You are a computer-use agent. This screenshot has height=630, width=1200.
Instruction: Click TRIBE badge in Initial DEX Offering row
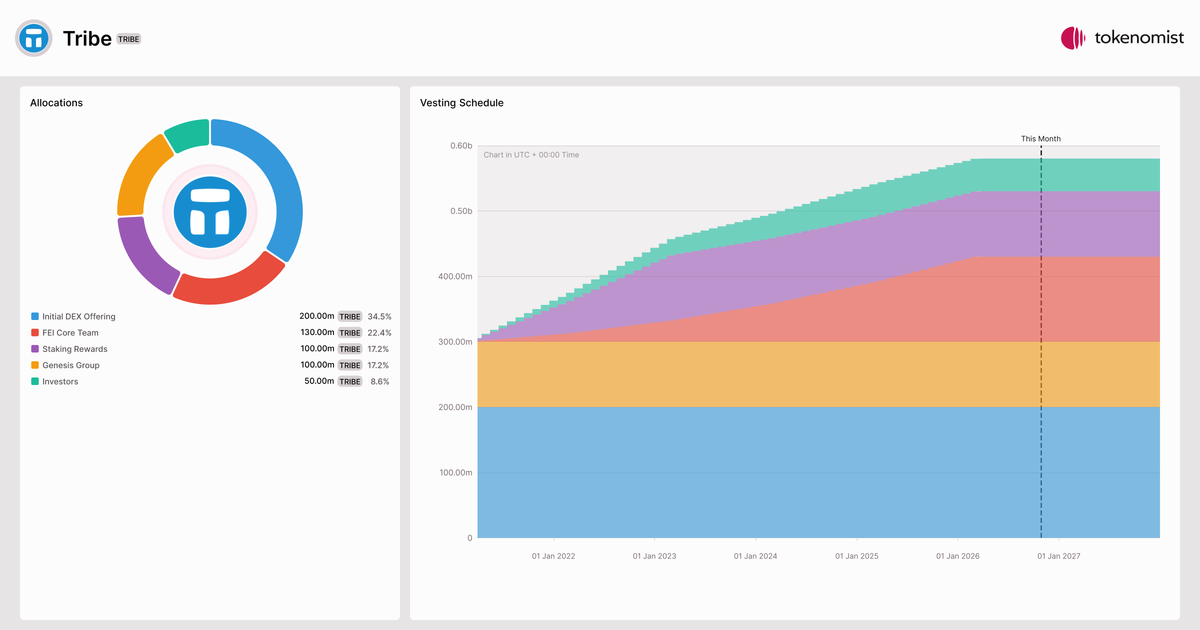[x=349, y=317]
